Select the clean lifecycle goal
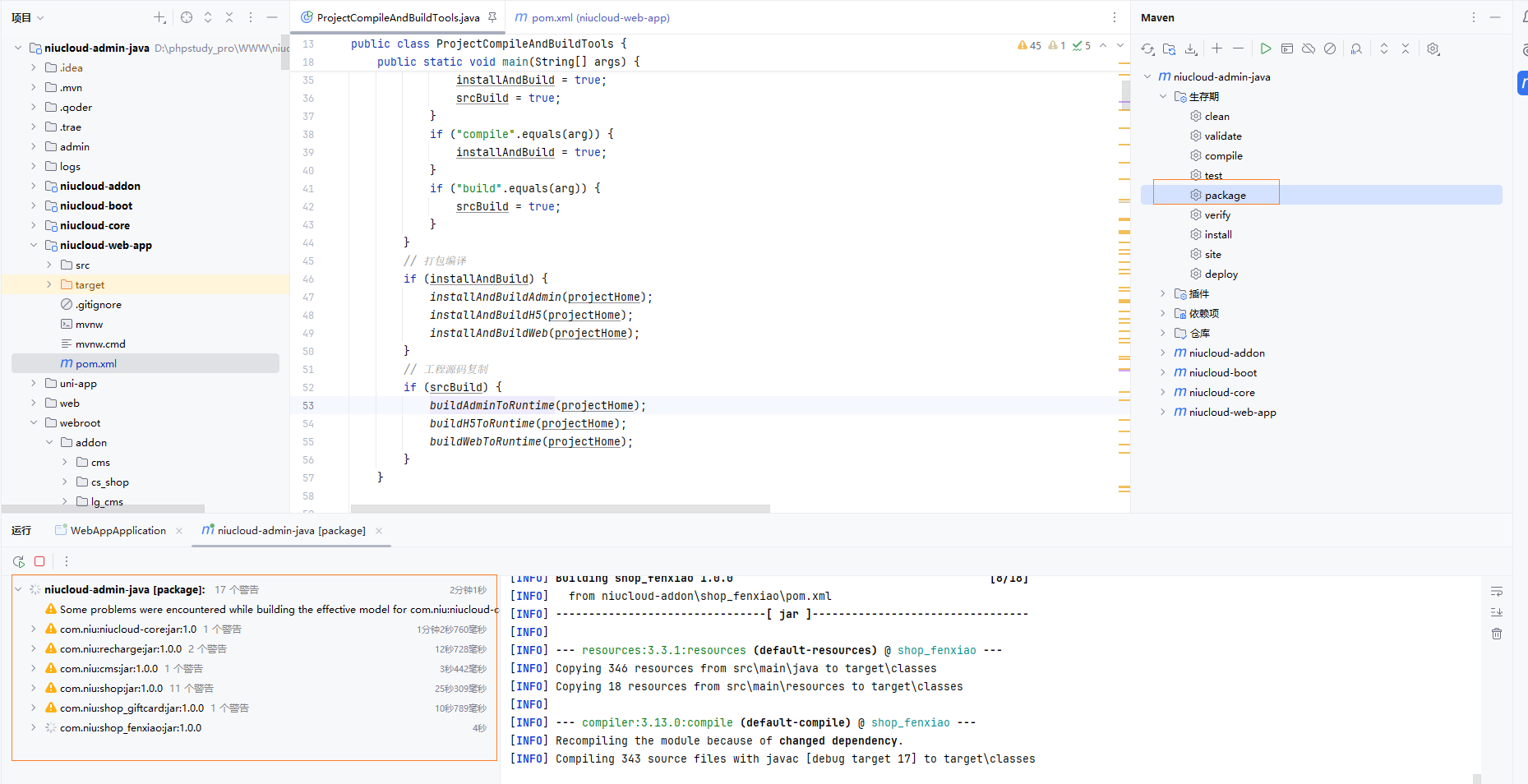The height and width of the screenshot is (784, 1528). tap(1216, 116)
